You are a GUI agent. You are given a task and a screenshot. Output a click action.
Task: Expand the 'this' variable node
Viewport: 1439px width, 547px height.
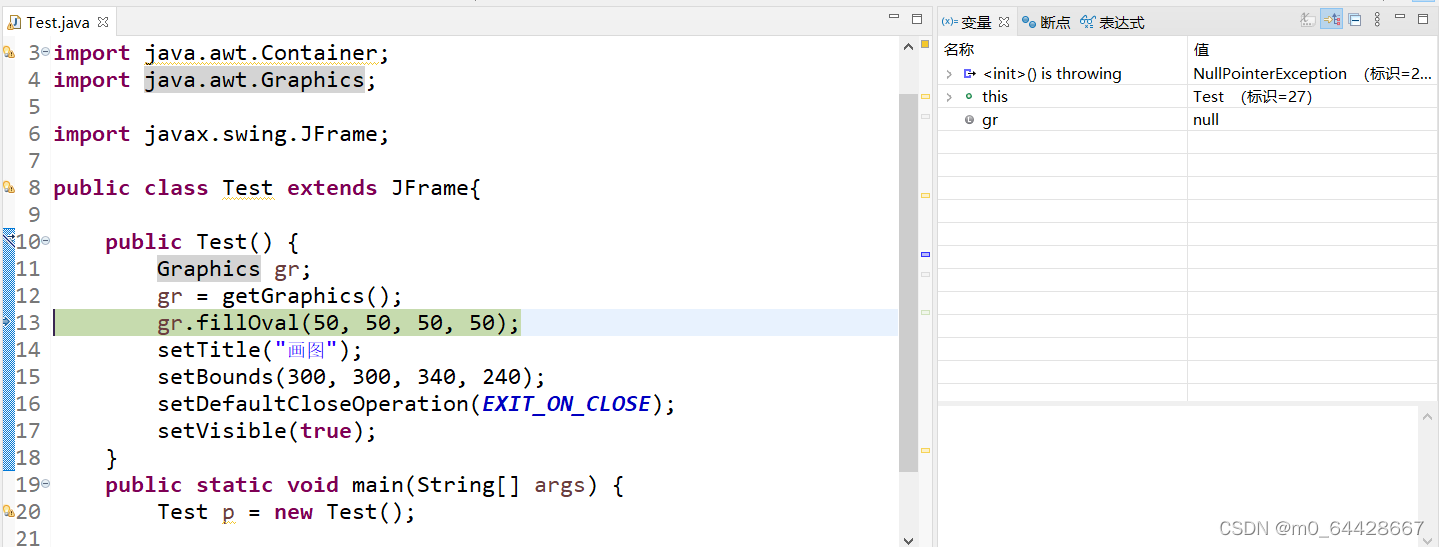click(949, 97)
